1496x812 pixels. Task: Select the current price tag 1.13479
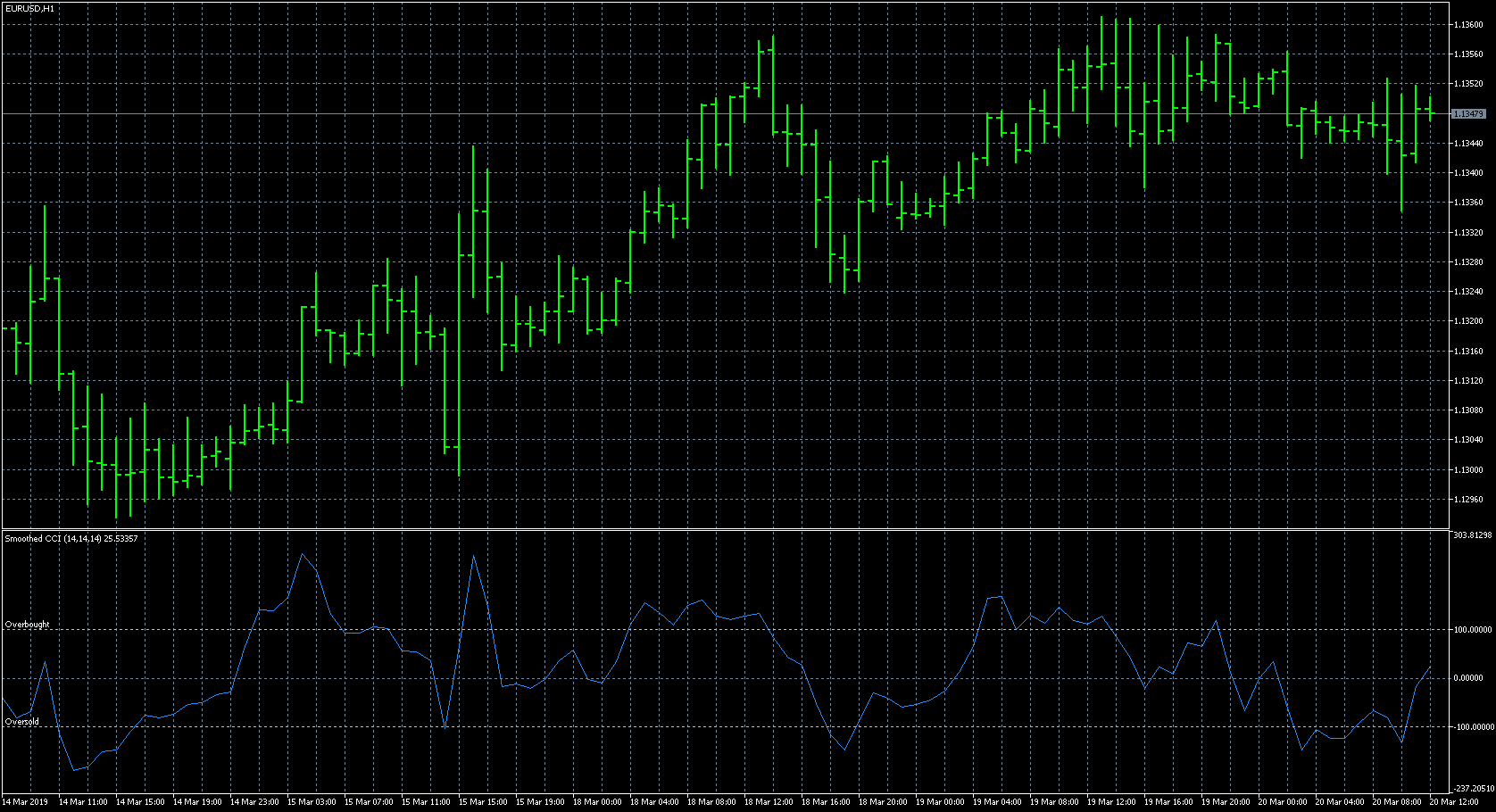tap(1468, 114)
